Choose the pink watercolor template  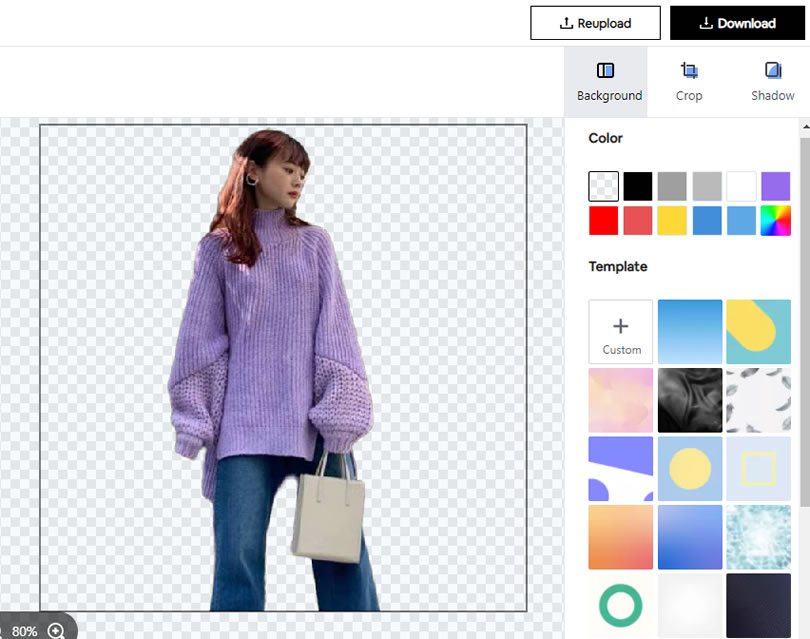tap(621, 400)
